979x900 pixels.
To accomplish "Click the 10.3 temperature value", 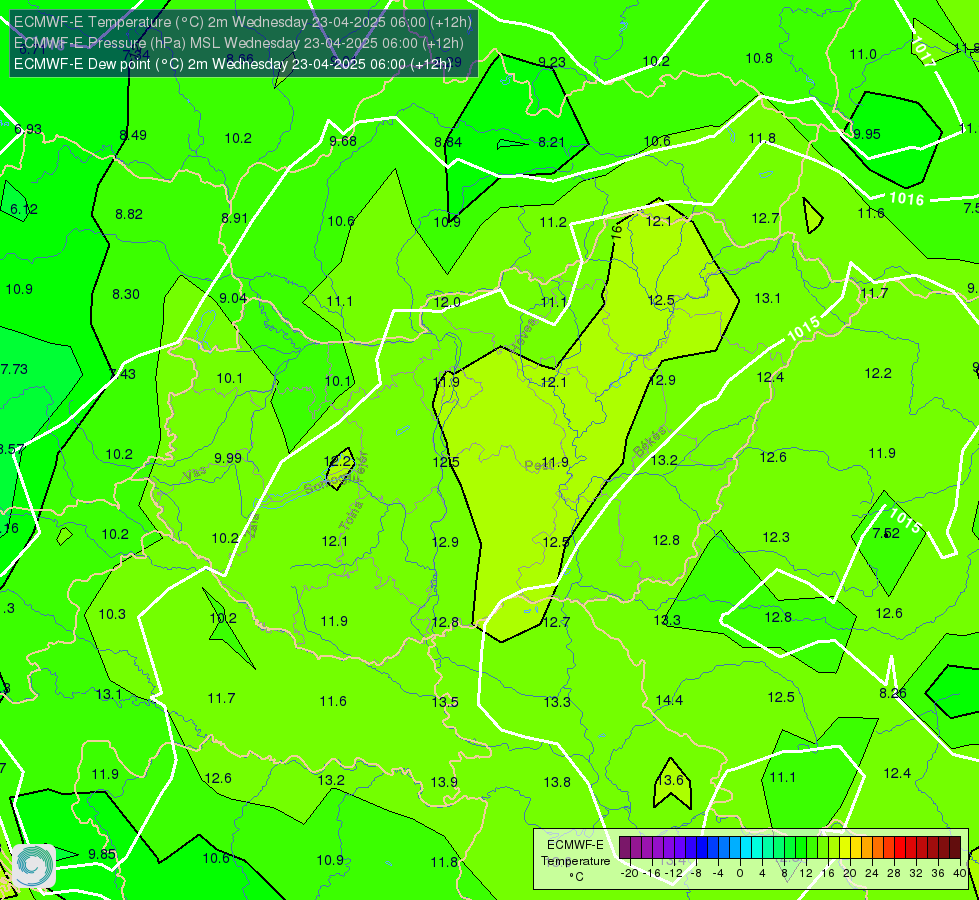I will pos(112,615).
